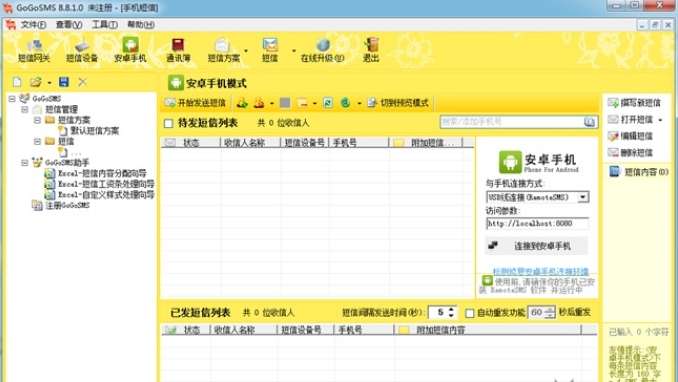
Task: Open dropdown arrow after red import icon
Action: [272, 103]
